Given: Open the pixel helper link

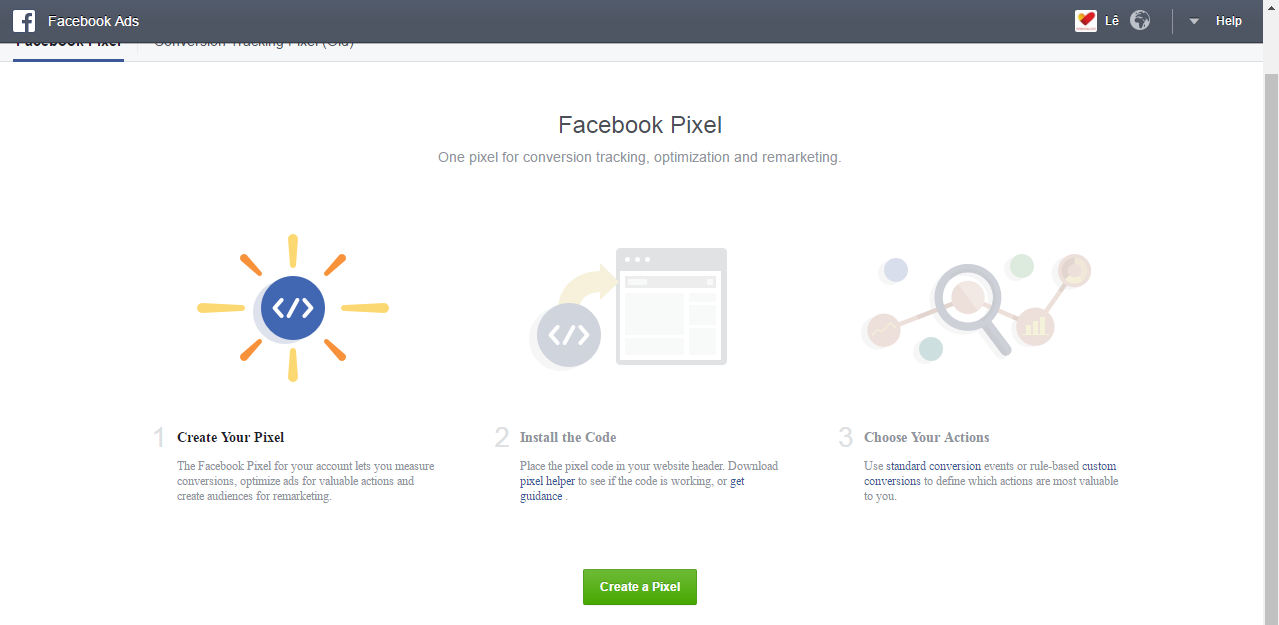Looking at the screenshot, I should click(547, 481).
